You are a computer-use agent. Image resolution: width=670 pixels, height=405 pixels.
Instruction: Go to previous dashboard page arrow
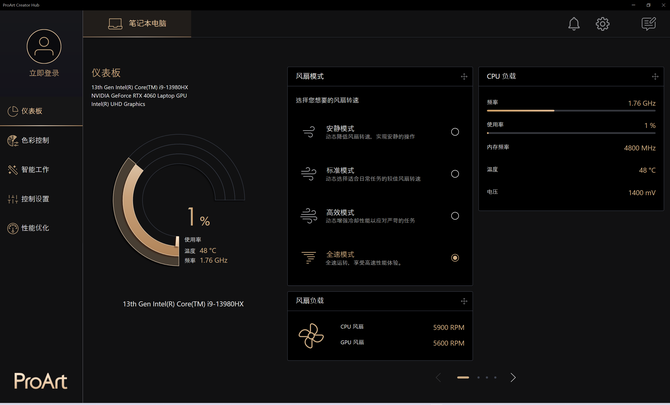438,377
